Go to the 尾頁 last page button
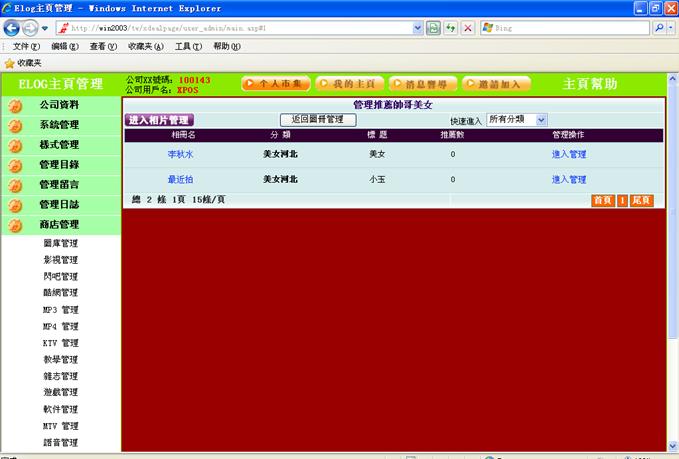Image resolution: width=679 pixels, height=459 pixels. pyautogui.click(x=641, y=200)
